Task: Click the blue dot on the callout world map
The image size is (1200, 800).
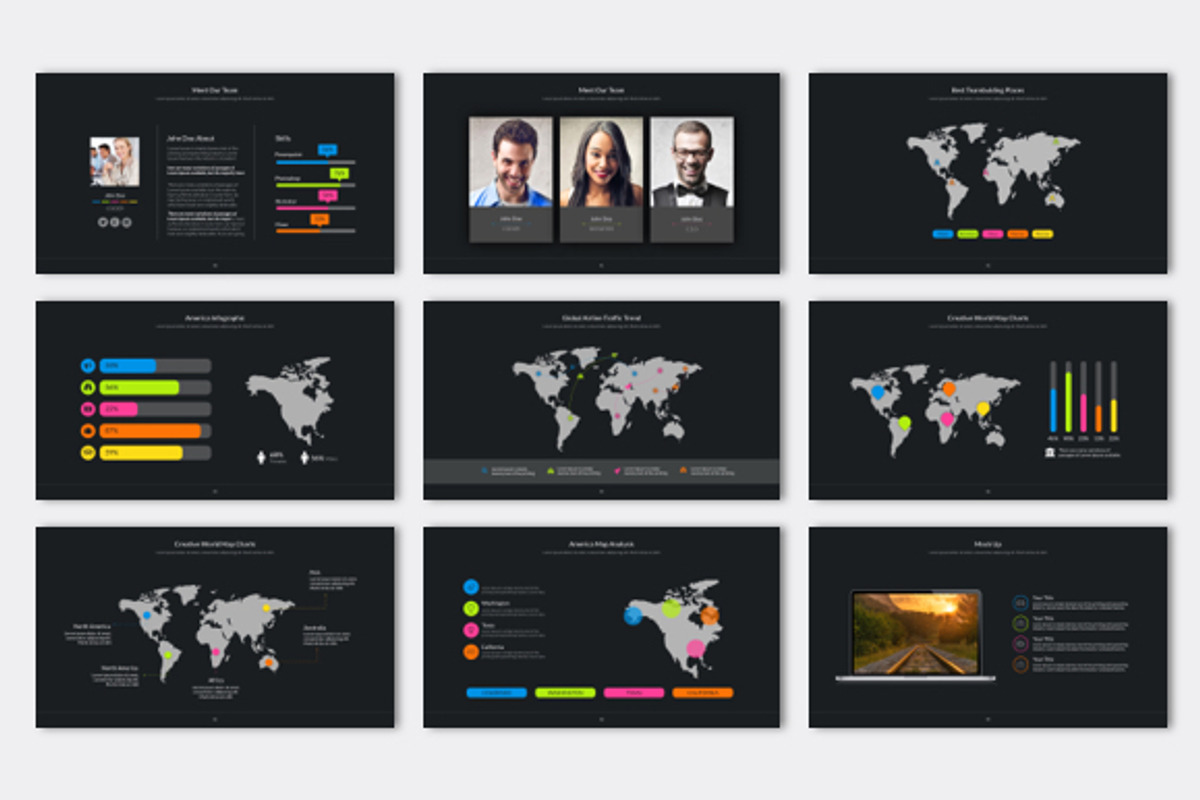Action: point(146,616)
